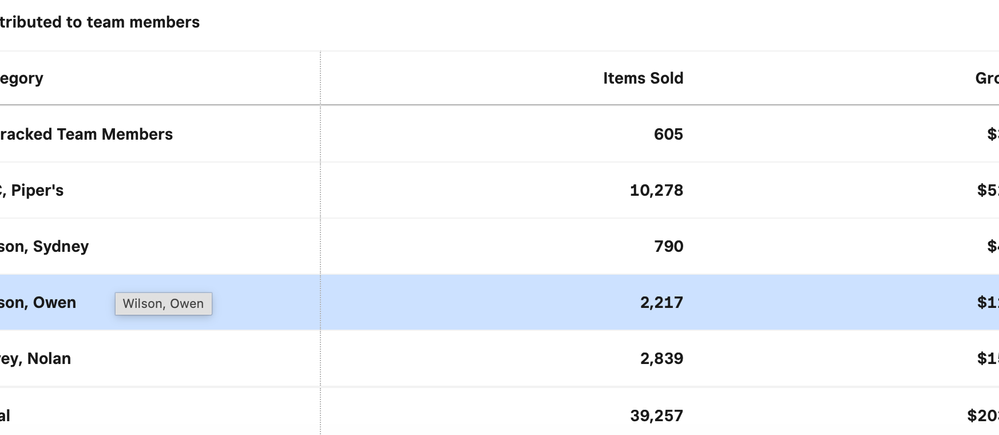The height and width of the screenshot is (435, 999).
Task: Click the Category column header
Action: tap(22, 78)
